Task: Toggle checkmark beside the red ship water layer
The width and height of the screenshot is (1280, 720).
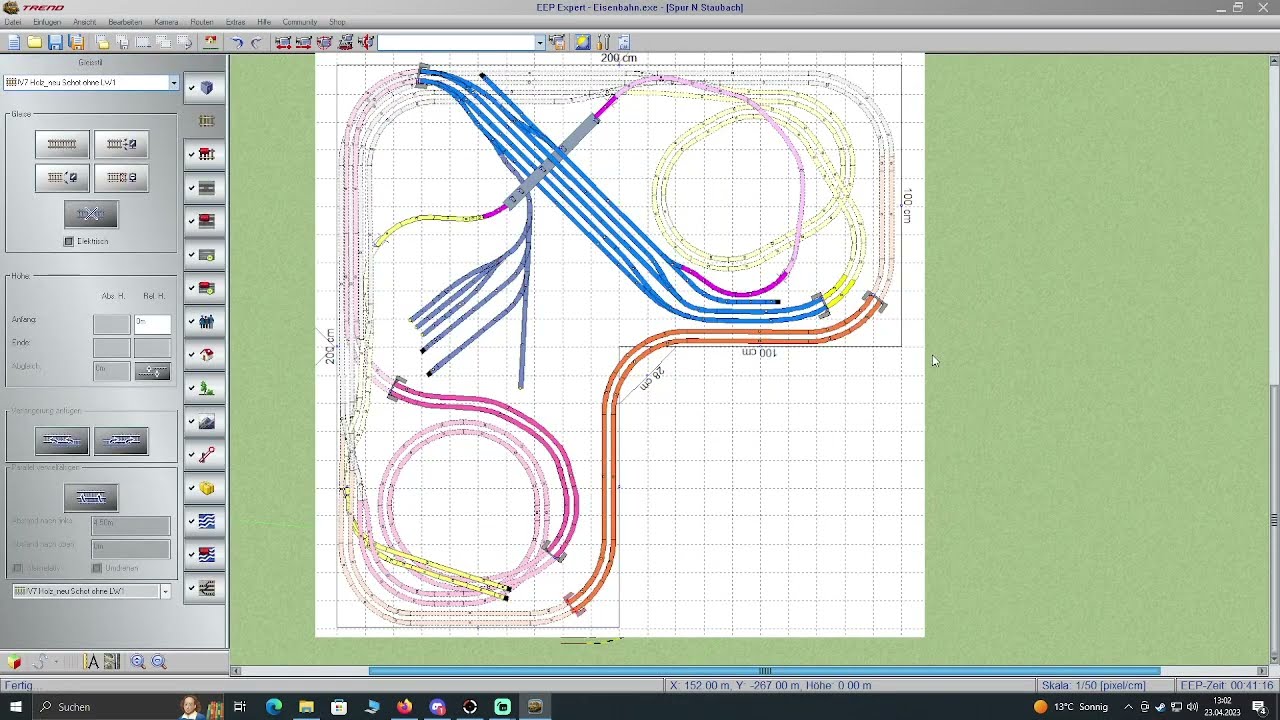Action: click(x=191, y=555)
